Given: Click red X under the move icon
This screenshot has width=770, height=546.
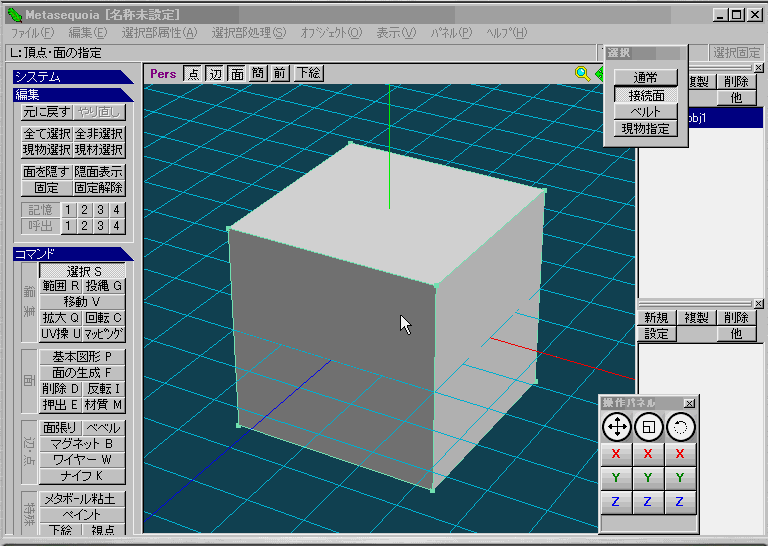Looking at the screenshot, I should click(x=616, y=454).
